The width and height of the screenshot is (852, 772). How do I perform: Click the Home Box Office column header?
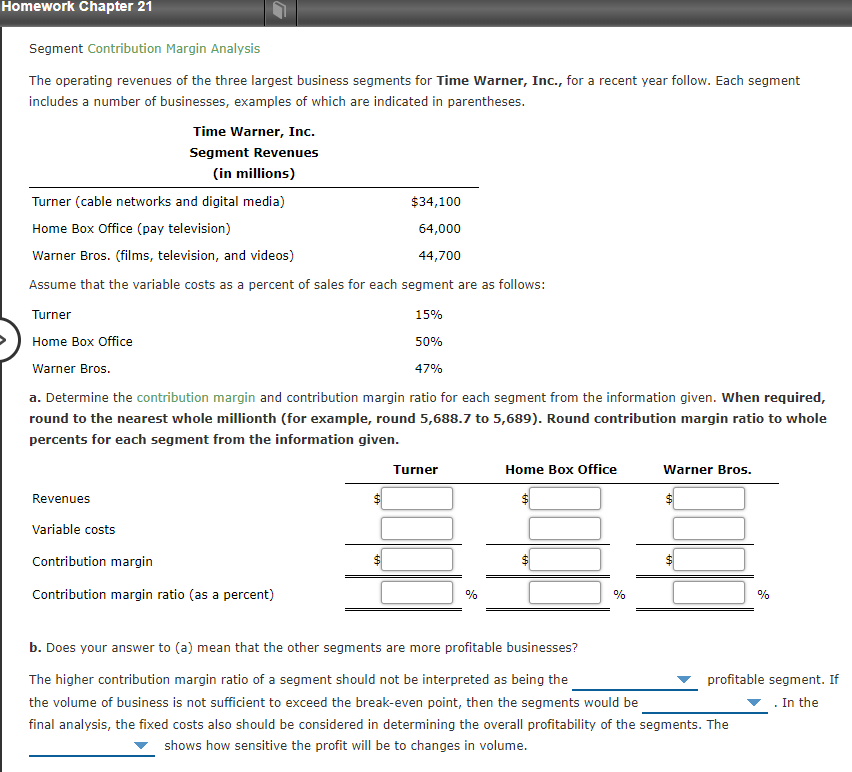point(561,469)
